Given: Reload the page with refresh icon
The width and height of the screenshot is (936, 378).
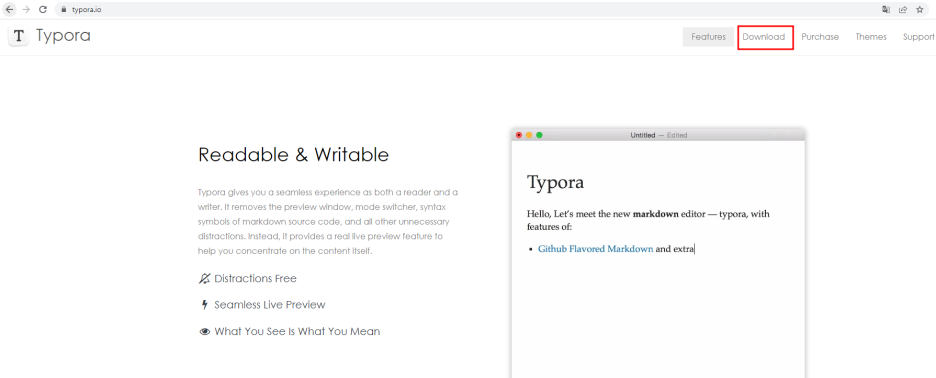Looking at the screenshot, I should point(42,10).
